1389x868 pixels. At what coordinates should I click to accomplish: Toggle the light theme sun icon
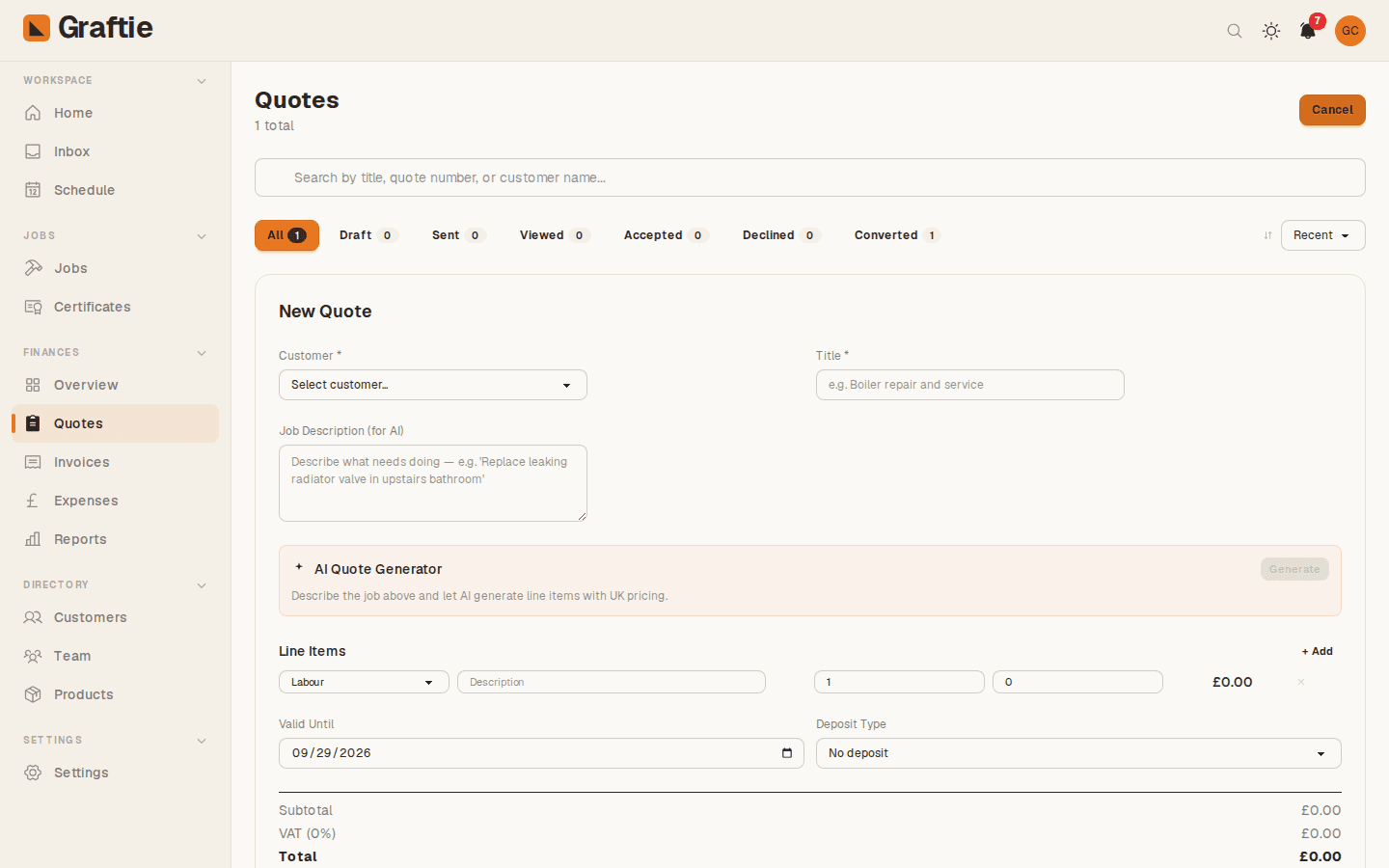pyautogui.click(x=1271, y=31)
